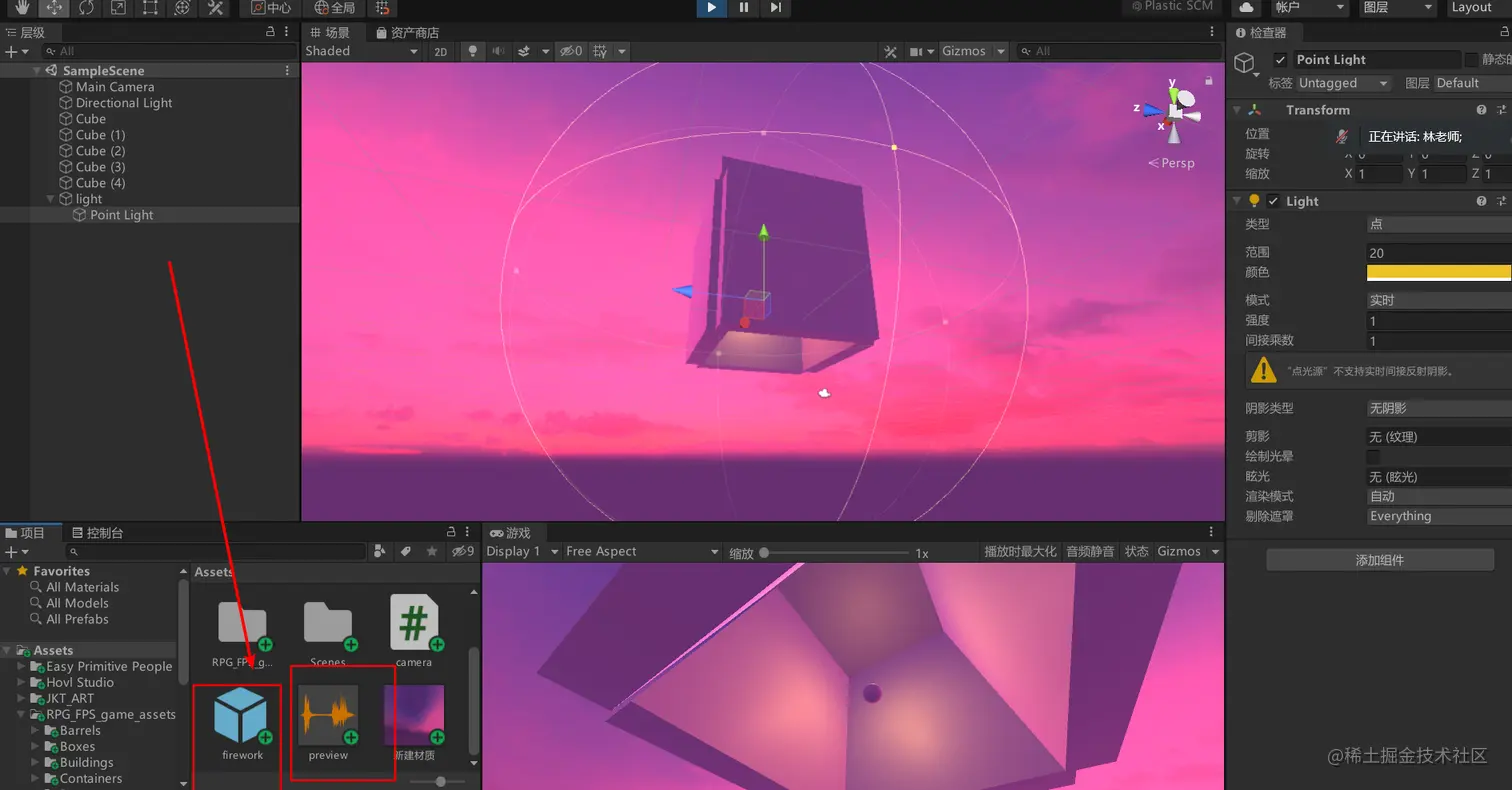
Task: Select the Scale tool in the top toolbar
Action: 118,8
